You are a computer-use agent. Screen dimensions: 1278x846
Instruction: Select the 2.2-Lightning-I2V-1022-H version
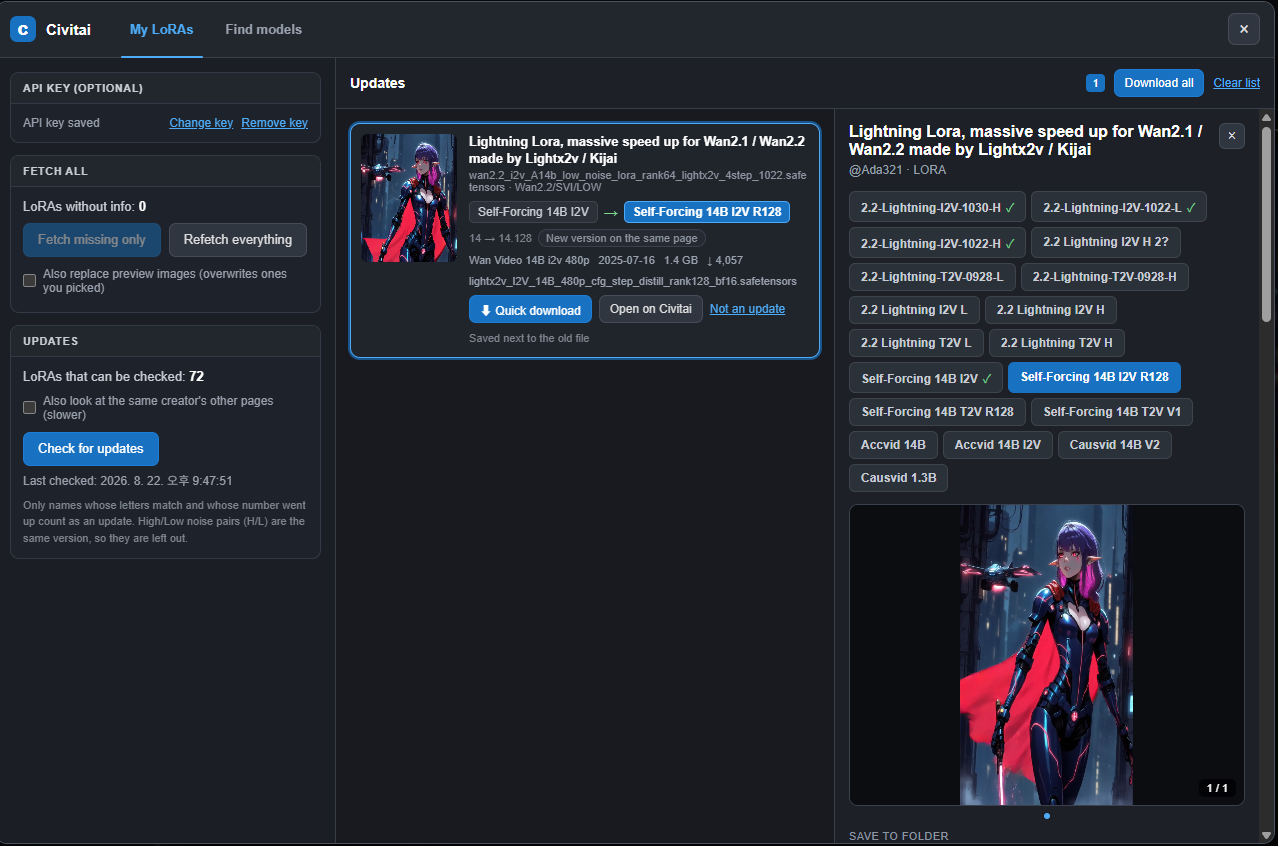pyautogui.click(x=937, y=242)
